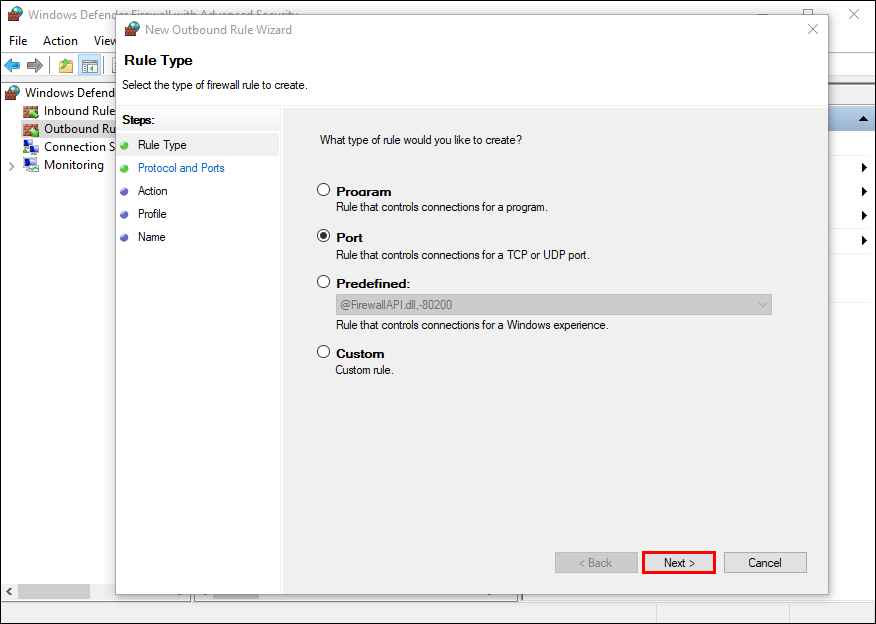Close the New Outbound Rule Wizard dialog
Screen dimensions: 876x624
(813, 29)
